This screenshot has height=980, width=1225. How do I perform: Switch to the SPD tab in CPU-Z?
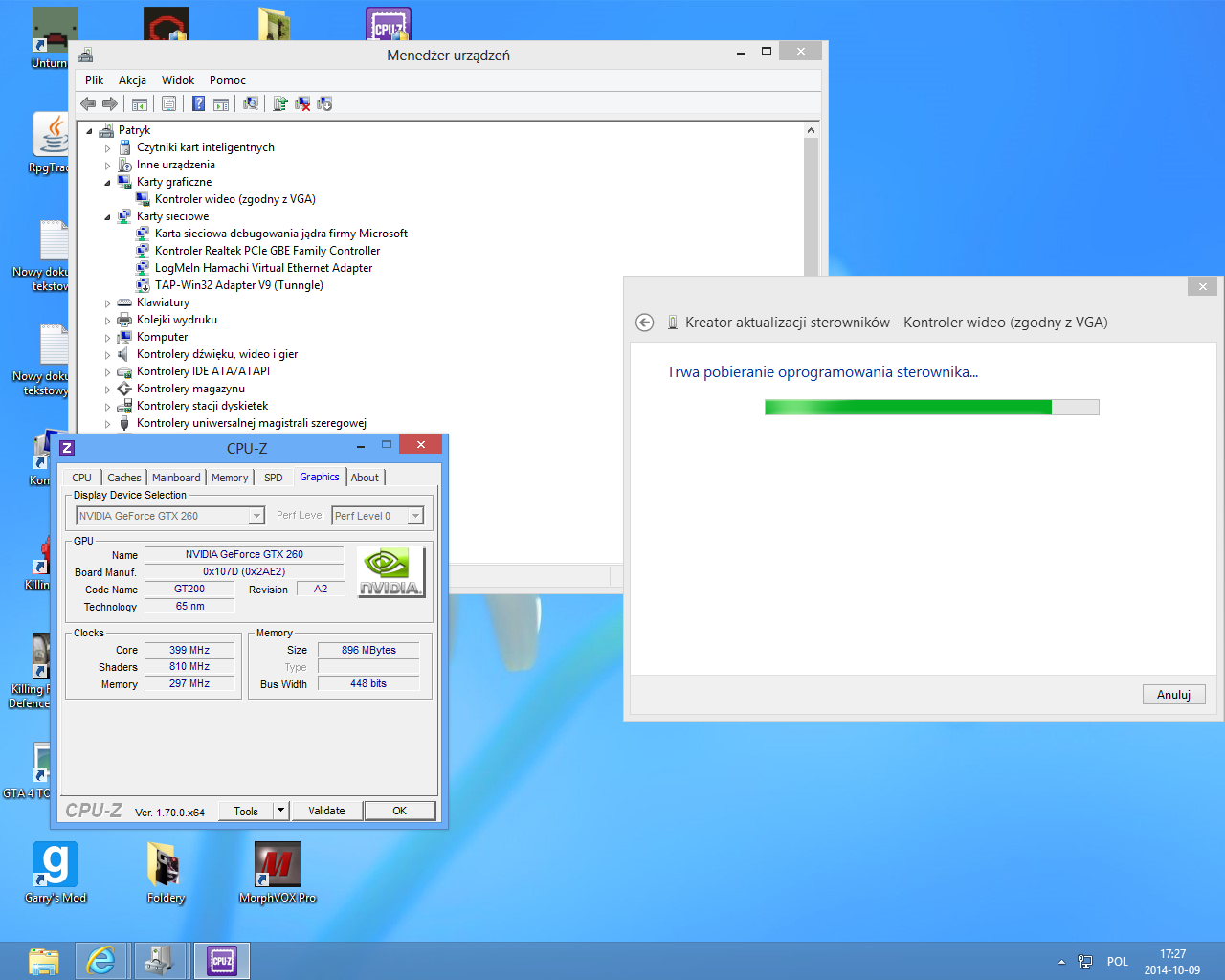point(274,478)
